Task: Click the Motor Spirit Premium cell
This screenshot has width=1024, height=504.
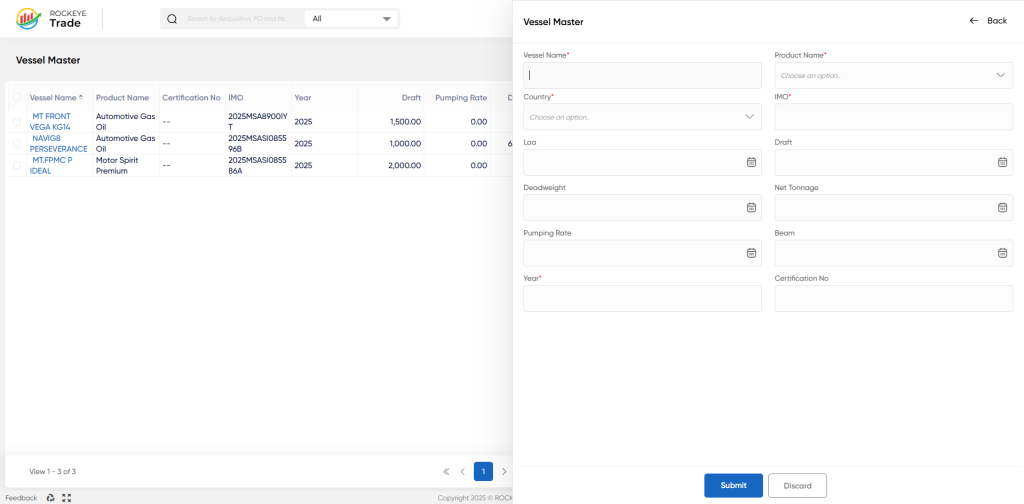Action: (x=118, y=165)
